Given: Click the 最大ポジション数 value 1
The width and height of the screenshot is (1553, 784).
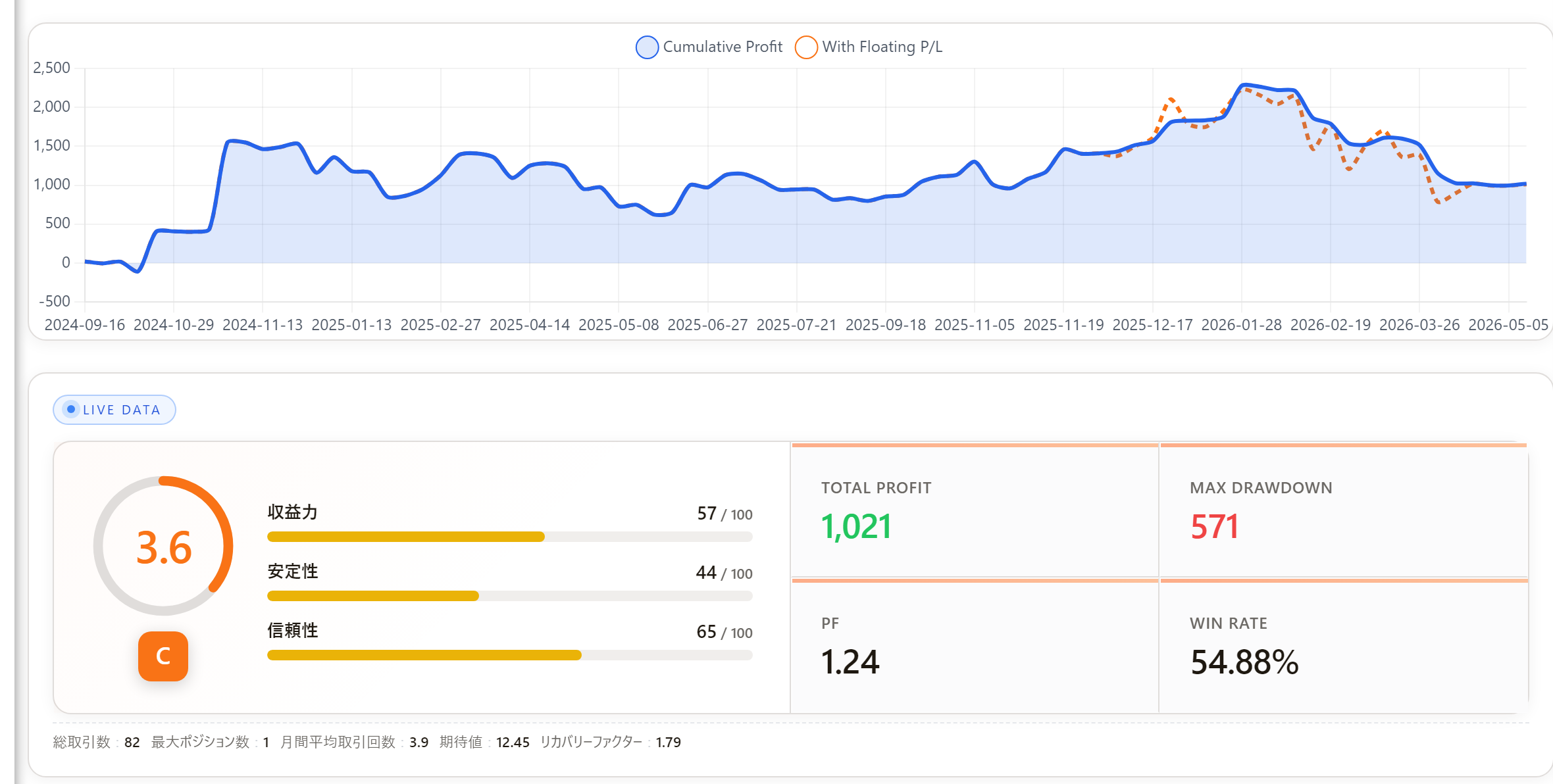Looking at the screenshot, I should tap(266, 743).
